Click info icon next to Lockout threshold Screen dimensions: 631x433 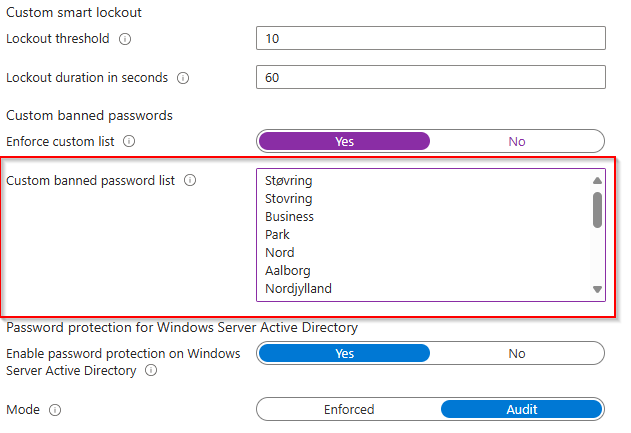coord(125,39)
